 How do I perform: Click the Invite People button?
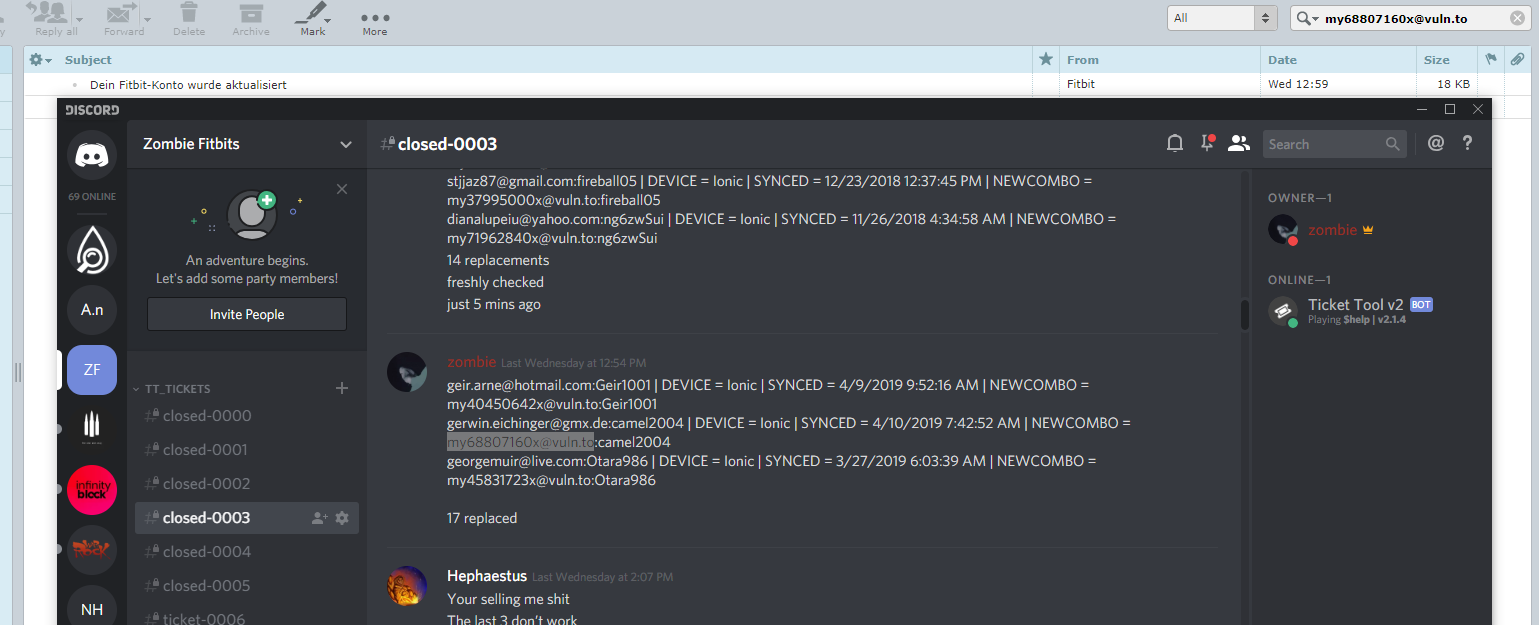pos(247,314)
